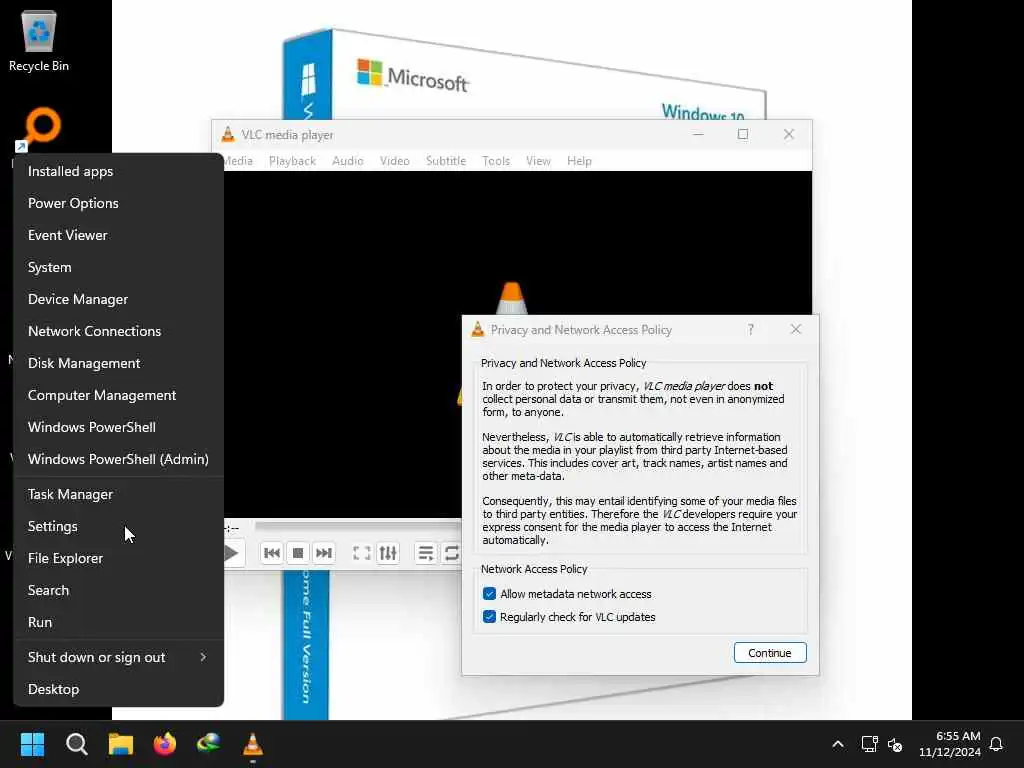Click the next track button in VLC
This screenshot has width=1024, height=768.
[x=324, y=553]
